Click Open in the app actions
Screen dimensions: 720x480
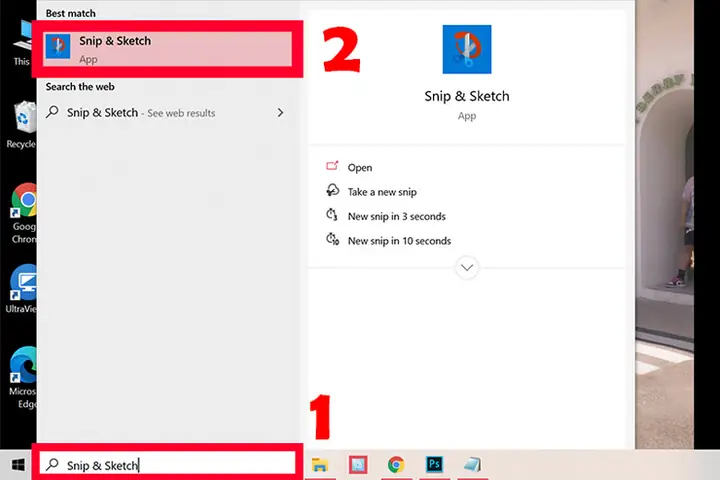point(360,168)
